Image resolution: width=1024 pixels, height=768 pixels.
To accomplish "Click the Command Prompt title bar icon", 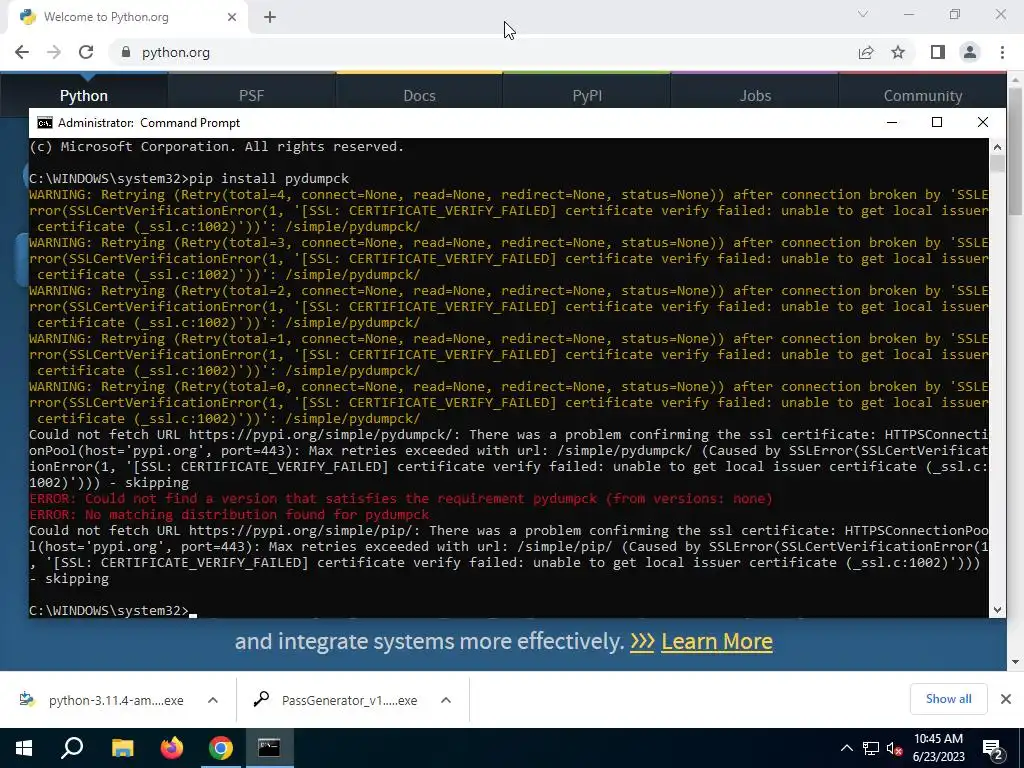I will point(44,123).
